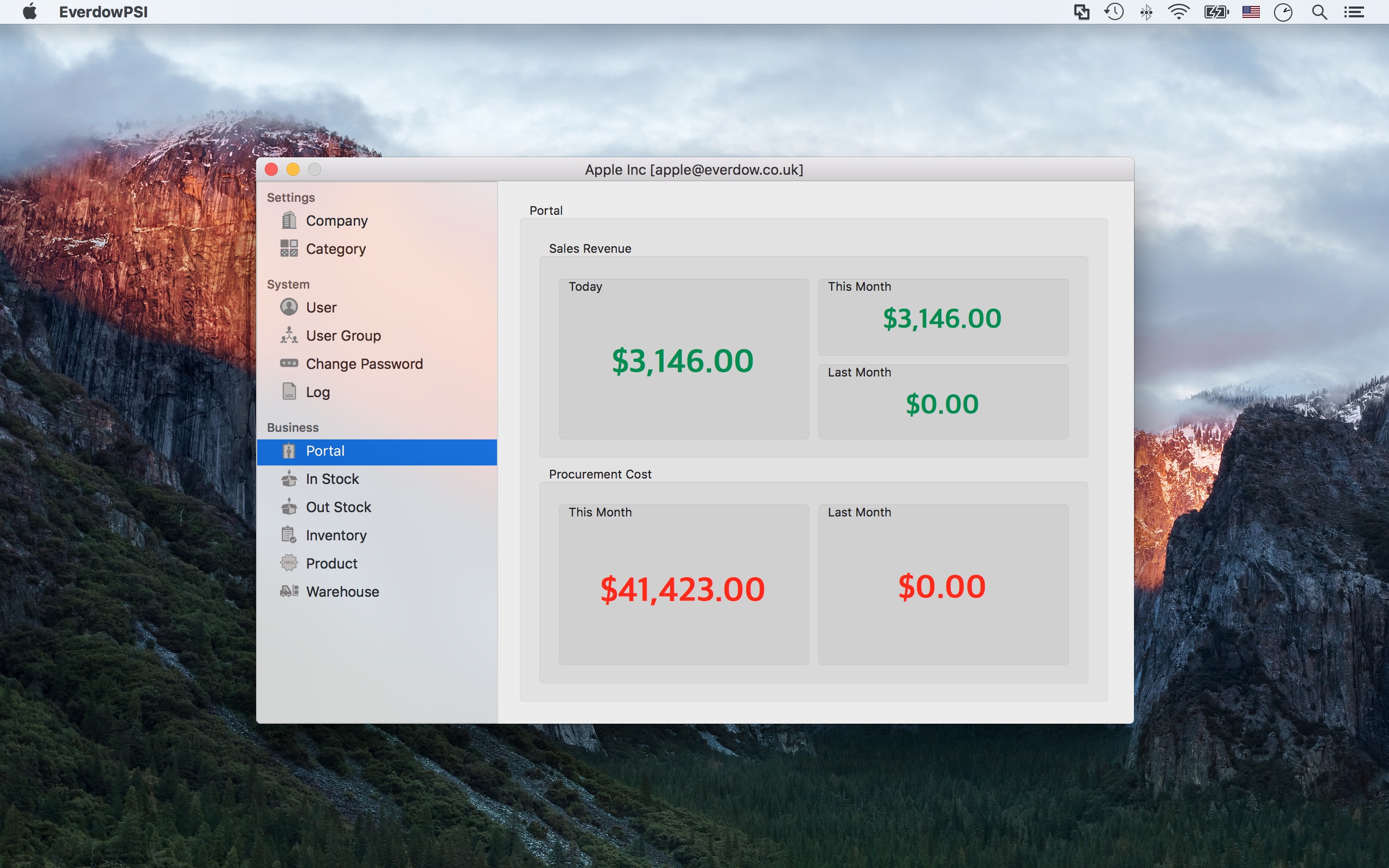Click the Business section header
The image size is (1389, 868).
(x=293, y=427)
